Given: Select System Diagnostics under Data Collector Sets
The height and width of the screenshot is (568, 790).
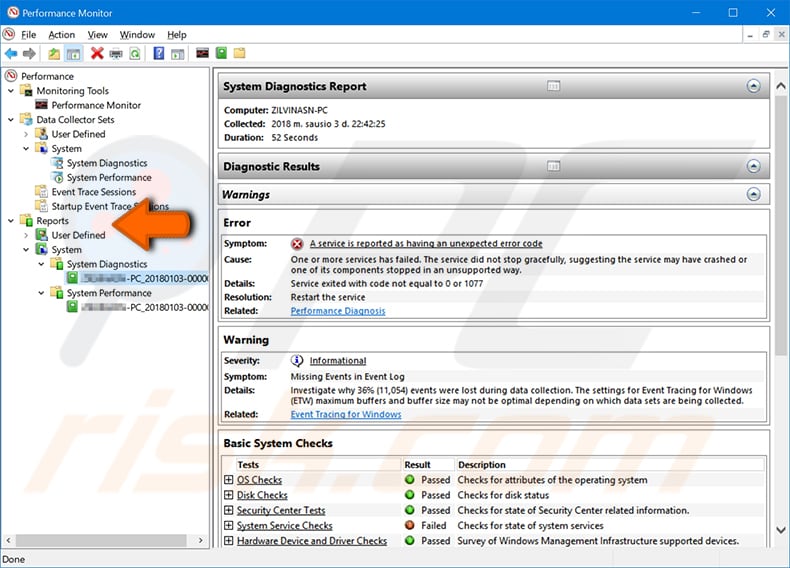Looking at the screenshot, I should 107,163.
